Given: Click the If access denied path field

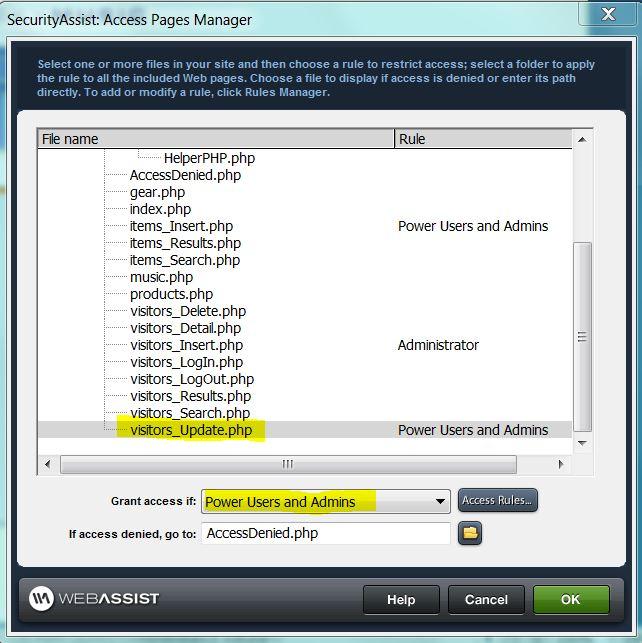Looking at the screenshot, I should (326, 533).
